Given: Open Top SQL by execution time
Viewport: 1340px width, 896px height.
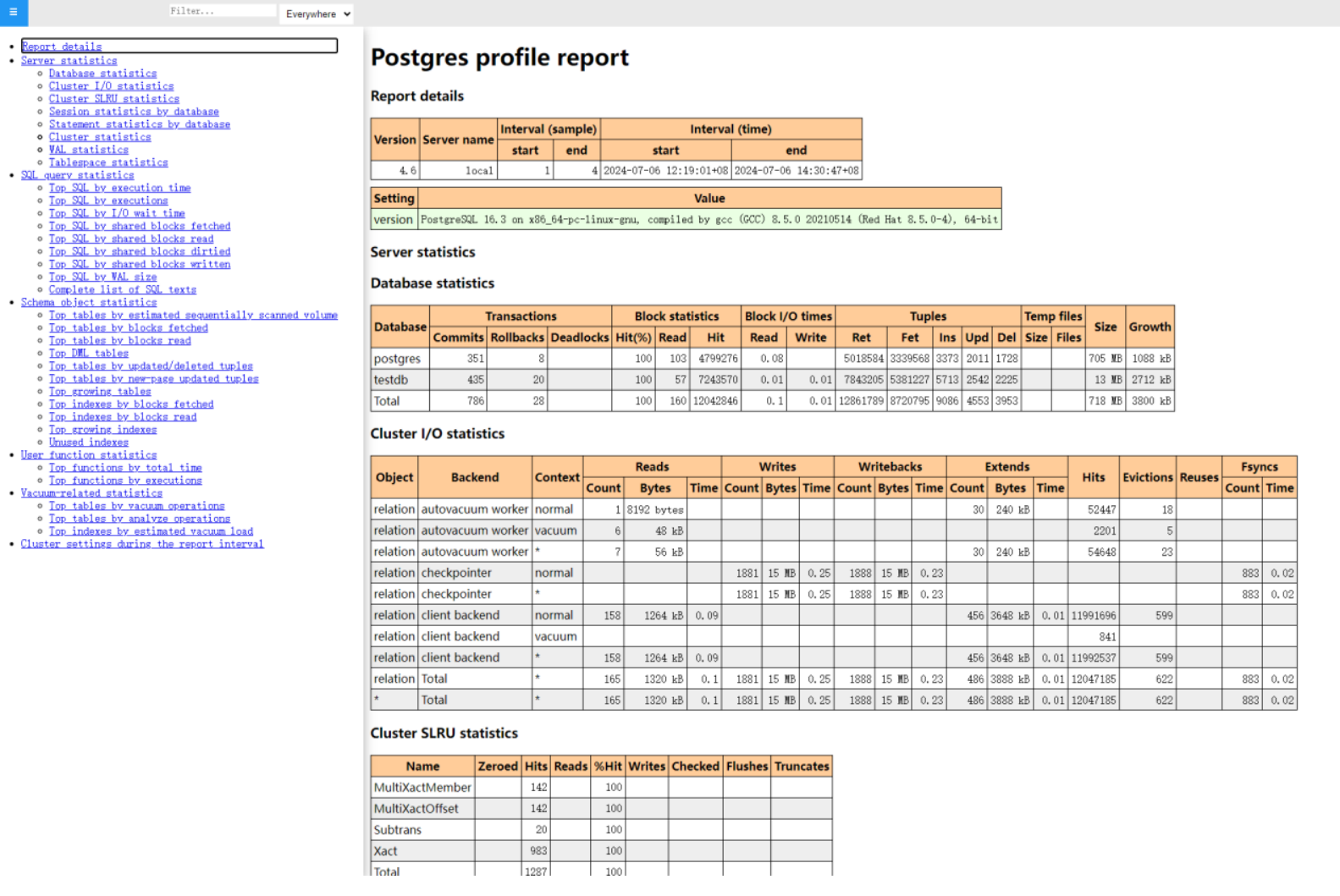Looking at the screenshot, I should coord(119,188).
